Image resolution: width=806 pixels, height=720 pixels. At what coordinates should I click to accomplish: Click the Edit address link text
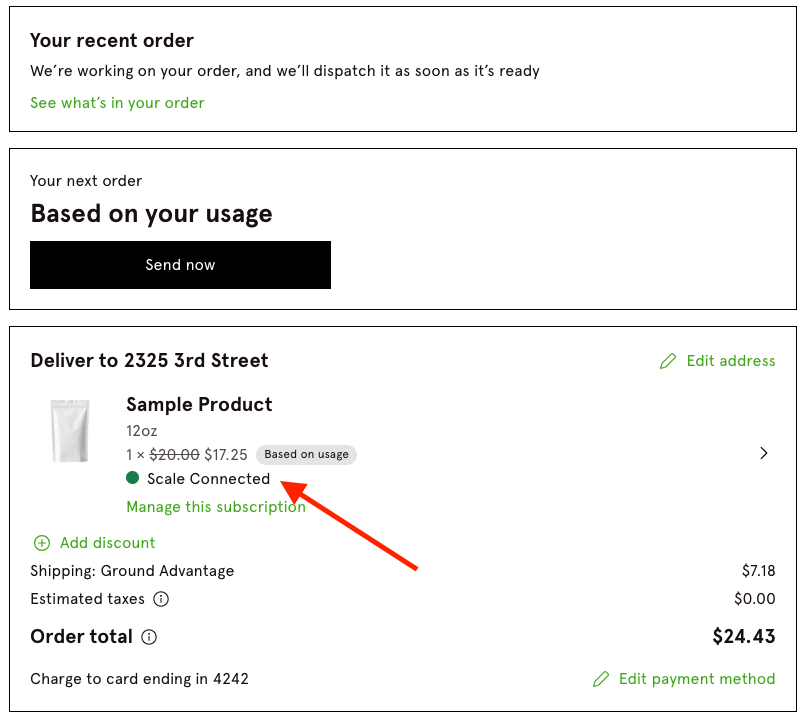pyautogui.click(x=730, y=361)
